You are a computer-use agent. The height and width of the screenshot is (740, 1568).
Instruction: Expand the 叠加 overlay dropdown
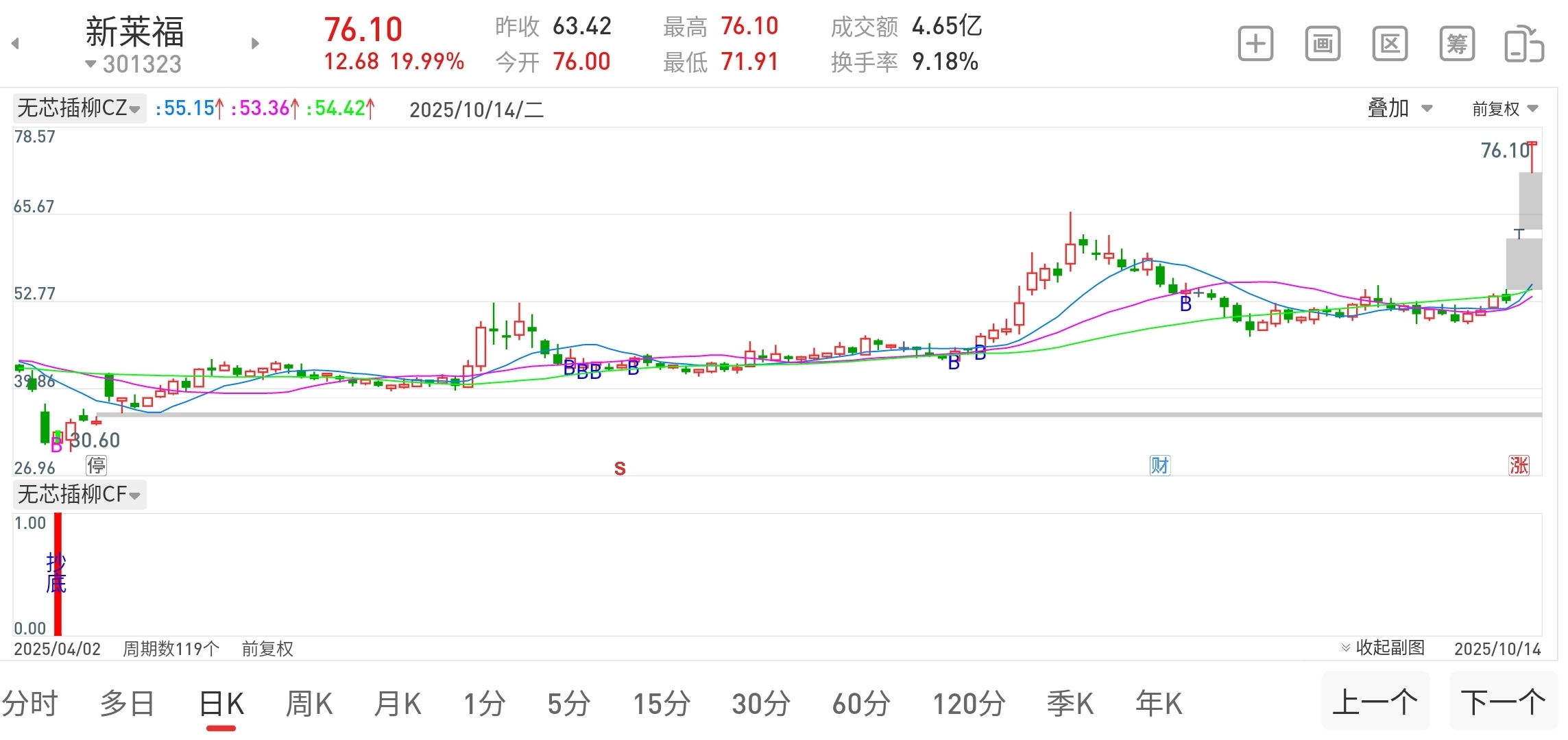[x=1400, y=108]
